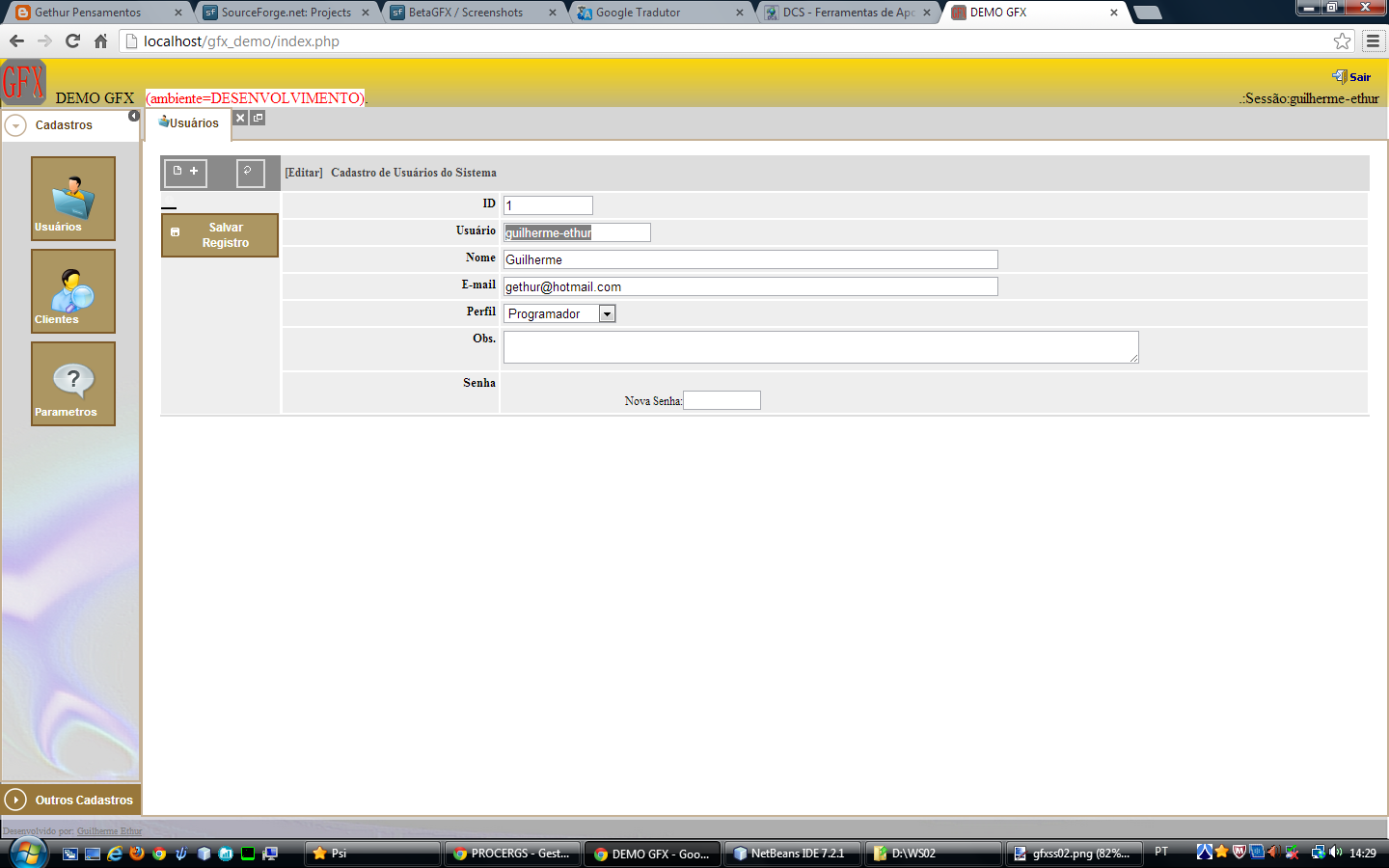Close the Usuários tab with the X

(x=240, y=117)
